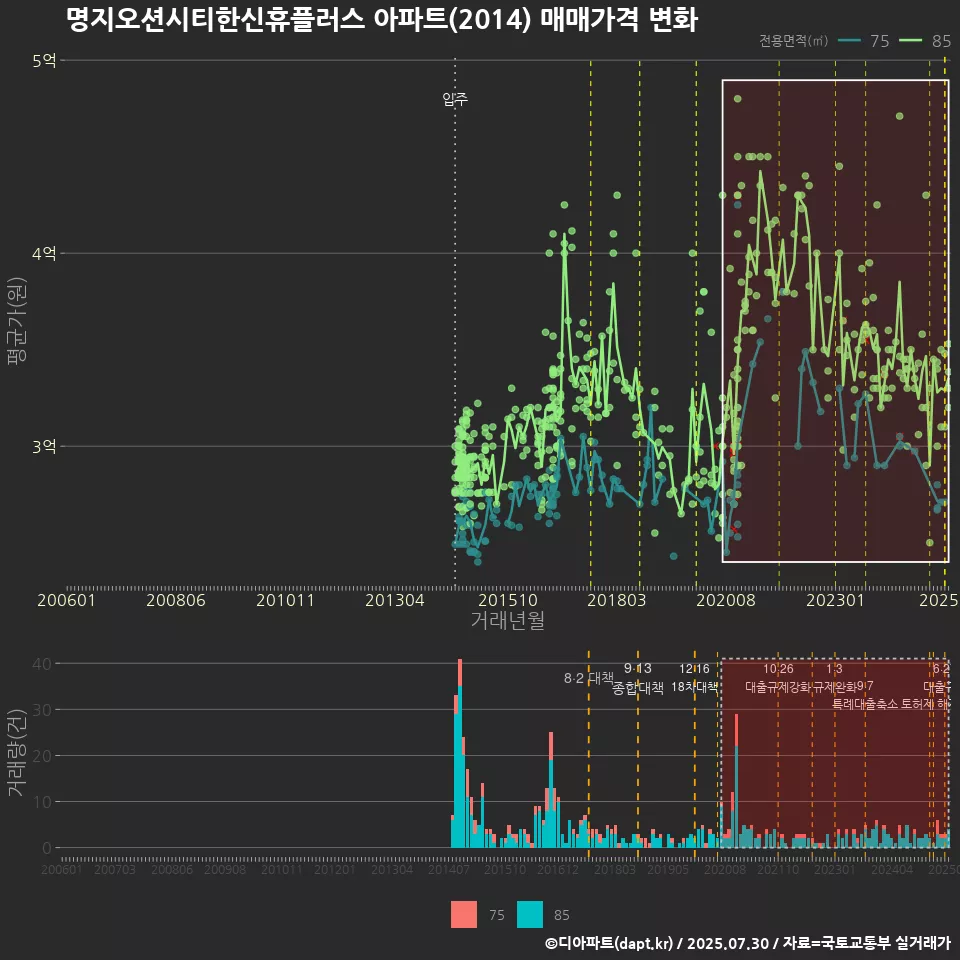The width and height of the screenshot is (960, 960).
Task: Click 202110 on the volume chart x-axis
Action: [x=778, y=869]
